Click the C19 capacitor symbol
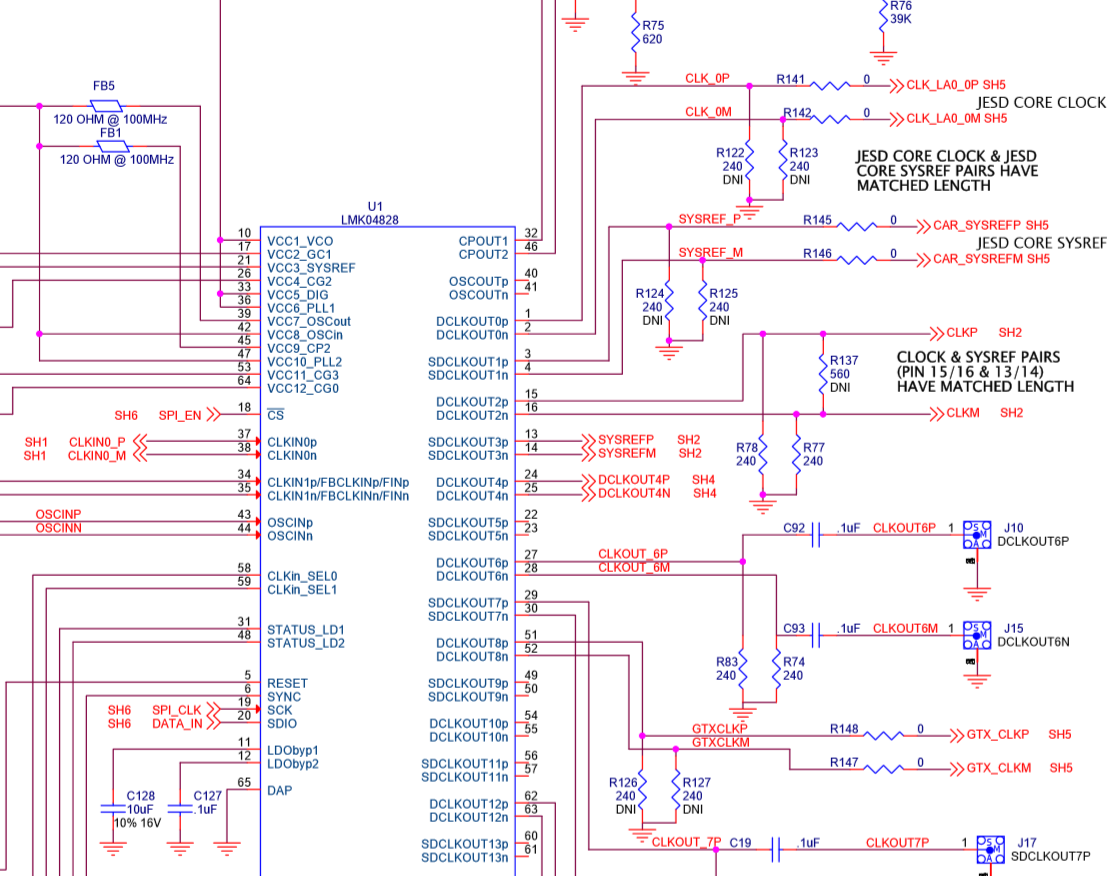Screen dimensions: 1116x876 (776, 849)
